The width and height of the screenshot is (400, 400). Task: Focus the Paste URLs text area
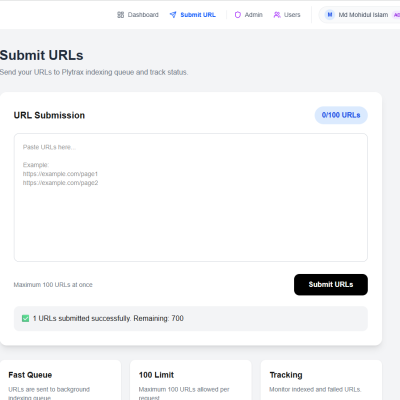point(191,197)
